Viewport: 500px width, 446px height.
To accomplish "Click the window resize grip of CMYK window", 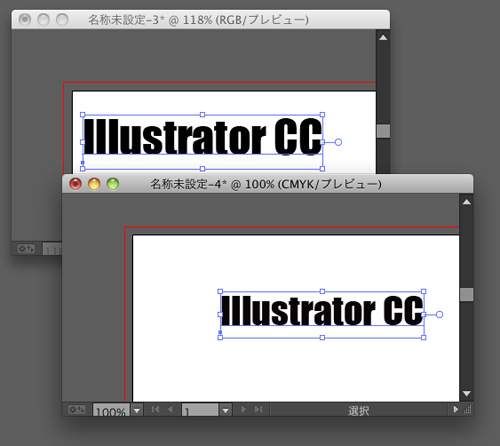I will [468, 409].
